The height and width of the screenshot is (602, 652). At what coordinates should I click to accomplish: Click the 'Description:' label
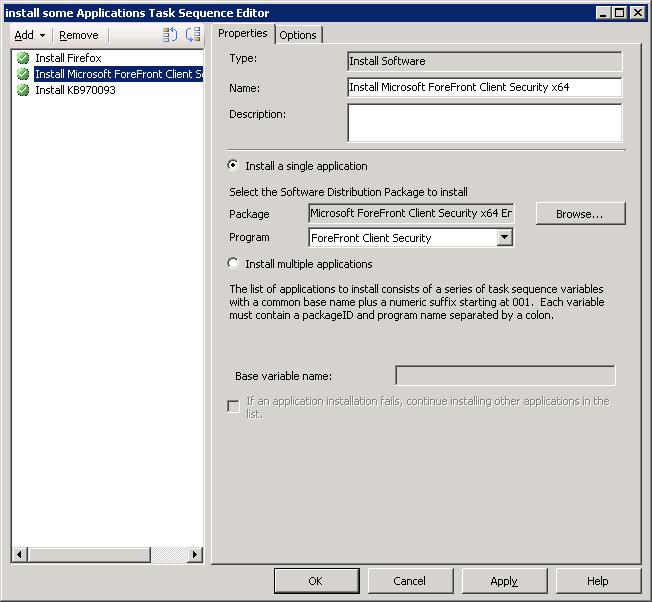tap(257, 114)
